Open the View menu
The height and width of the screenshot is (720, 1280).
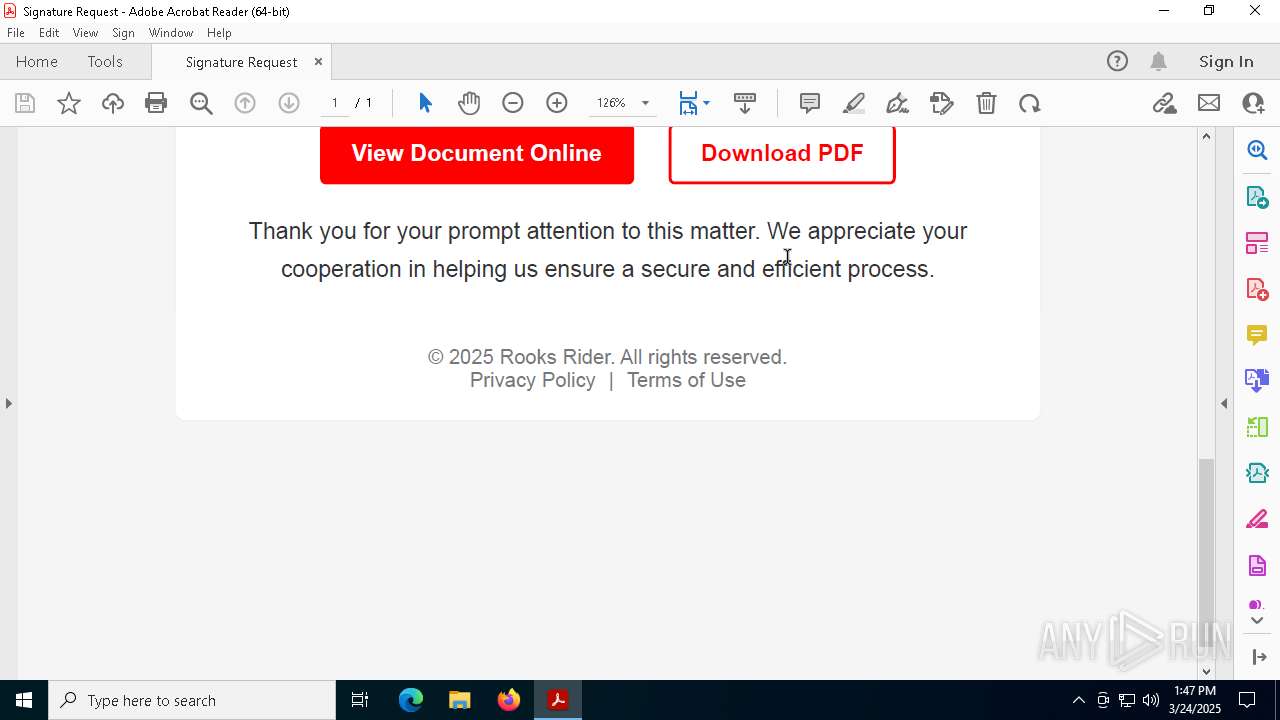coord(86,33)
